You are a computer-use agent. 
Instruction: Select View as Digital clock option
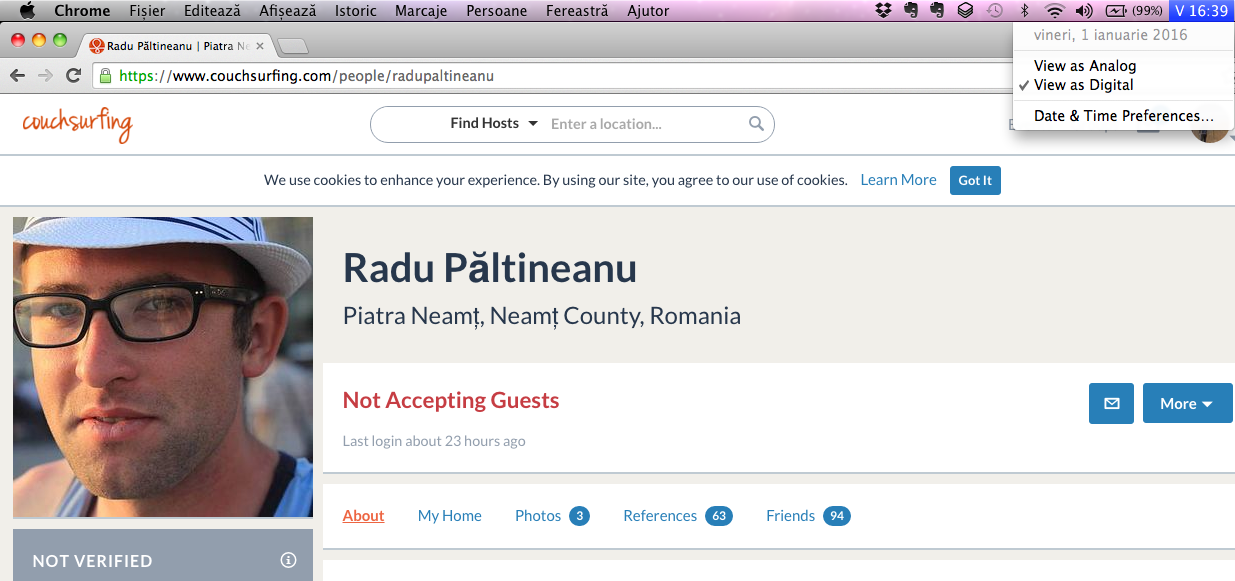[x=1083, y=85]
